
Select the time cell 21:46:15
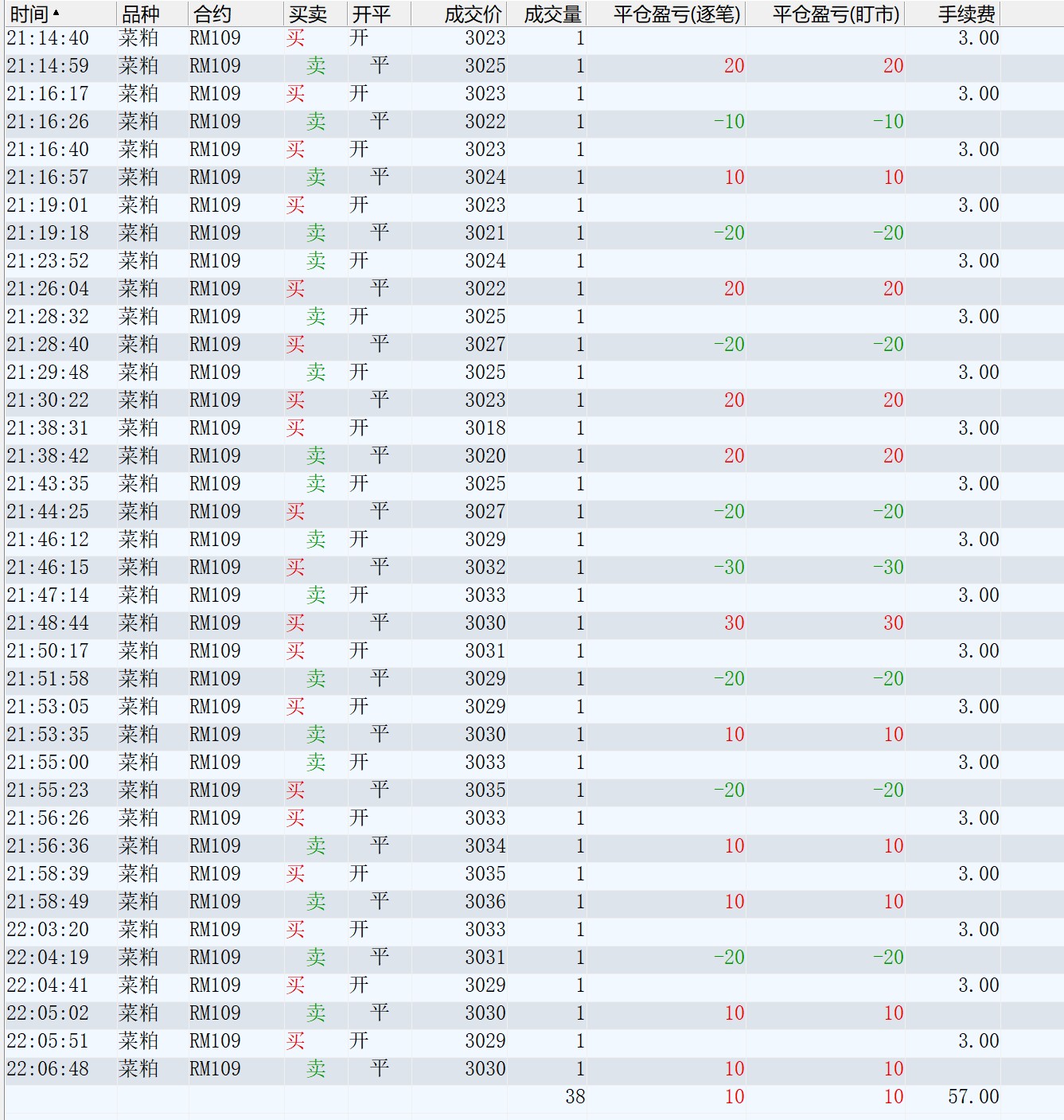[x=48, y=568]
